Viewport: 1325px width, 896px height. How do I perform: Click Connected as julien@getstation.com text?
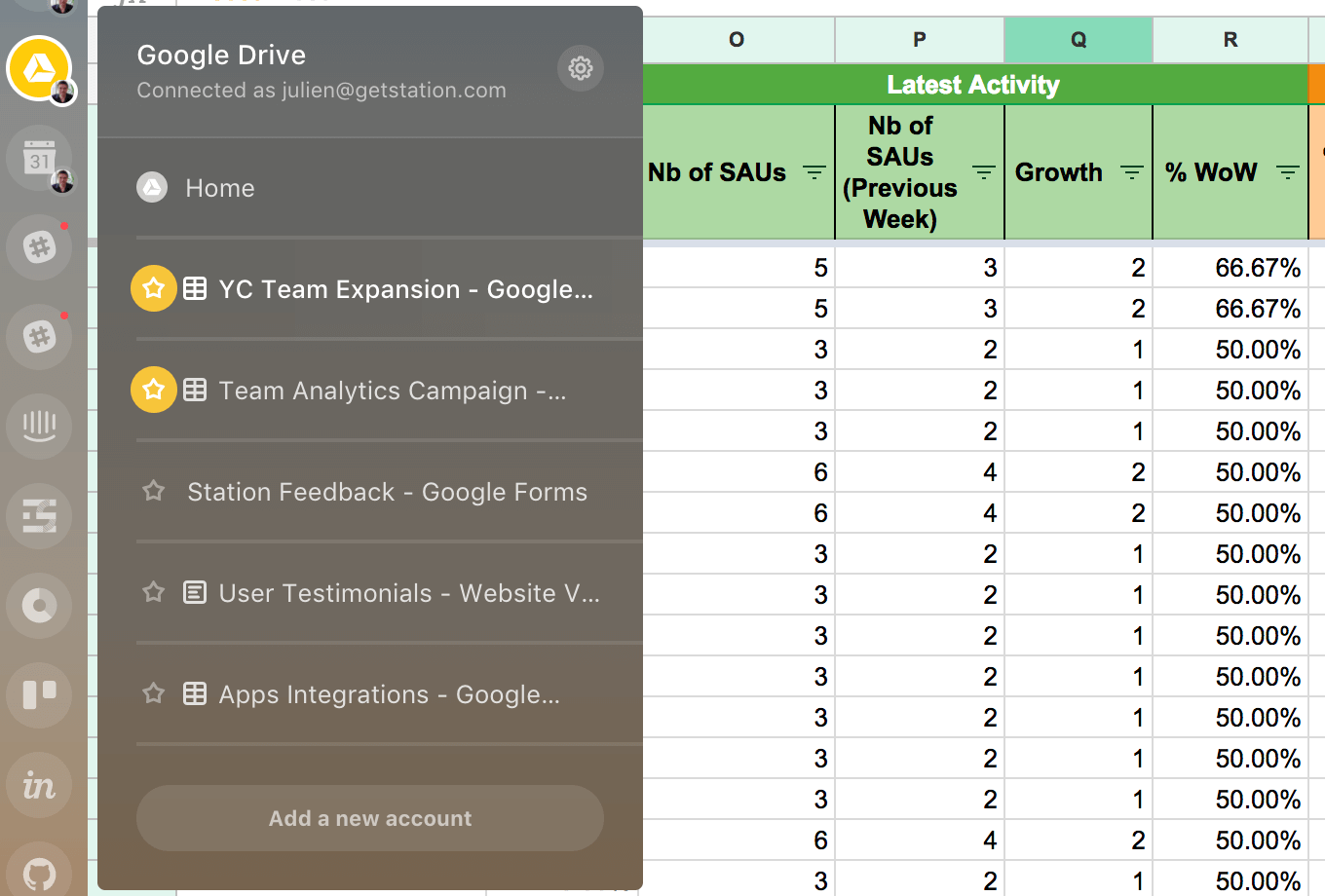pos(322,91)
